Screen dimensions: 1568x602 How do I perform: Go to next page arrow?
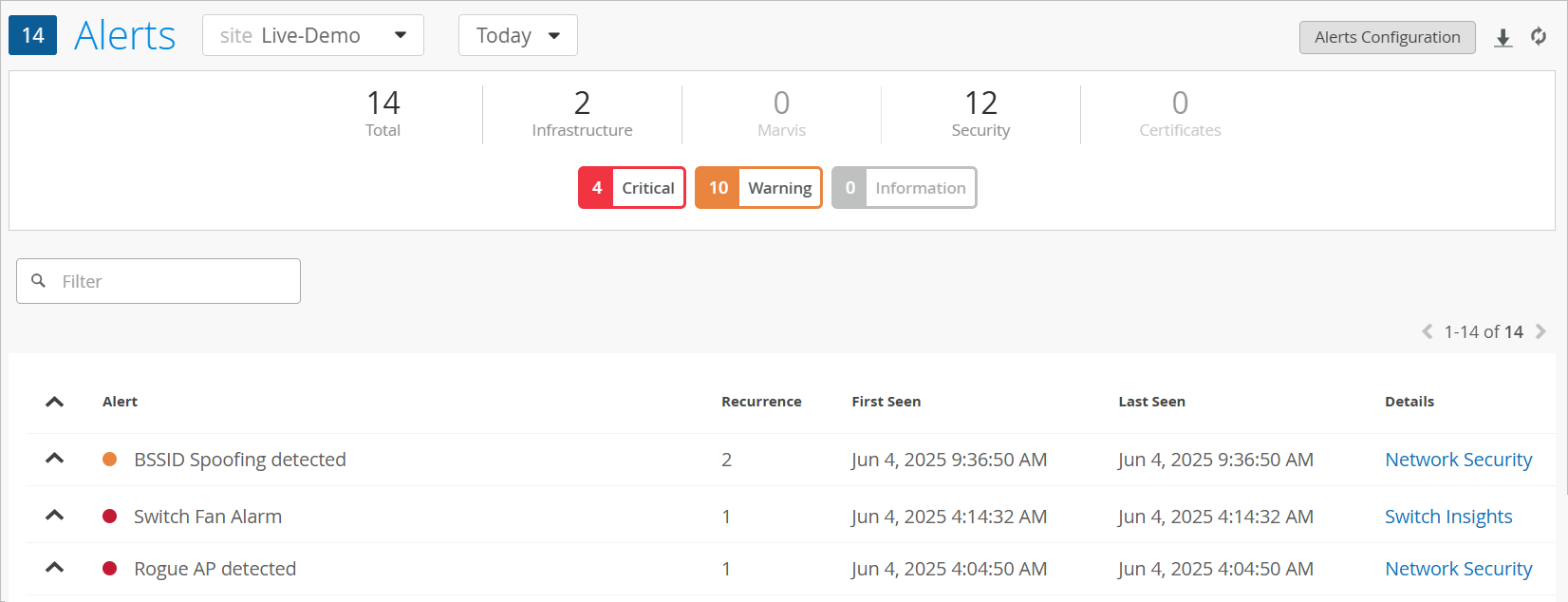click(x=1540, y=331)
